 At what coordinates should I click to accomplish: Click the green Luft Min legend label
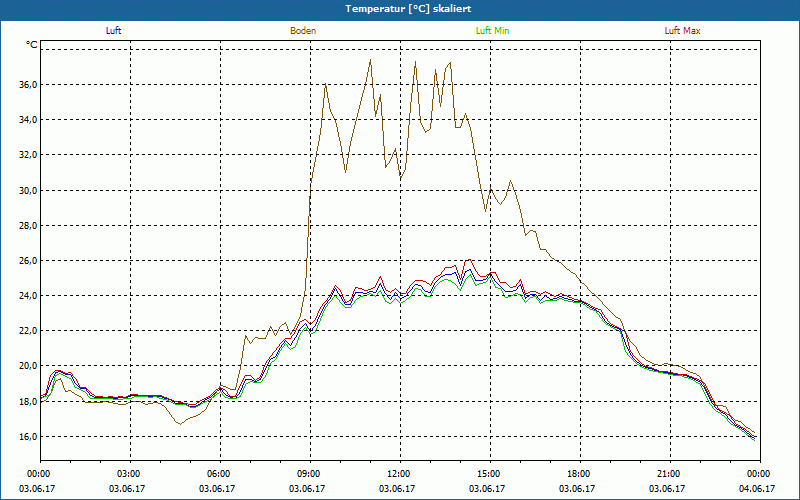(x=492, y=31)
